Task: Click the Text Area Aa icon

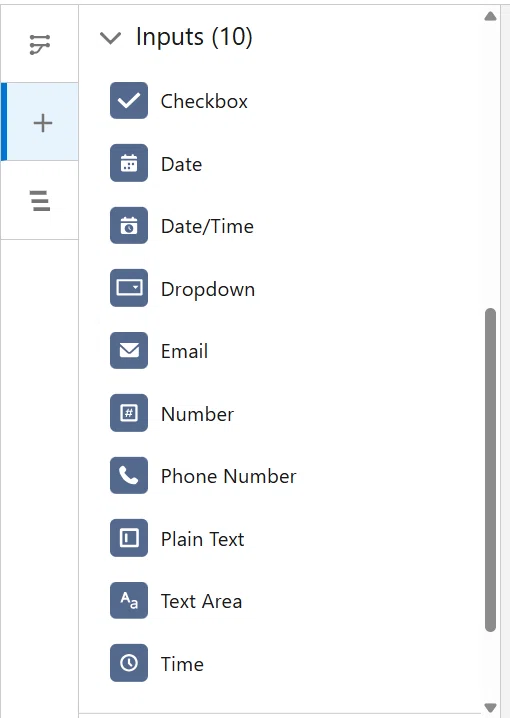Action: click(129, 600)
